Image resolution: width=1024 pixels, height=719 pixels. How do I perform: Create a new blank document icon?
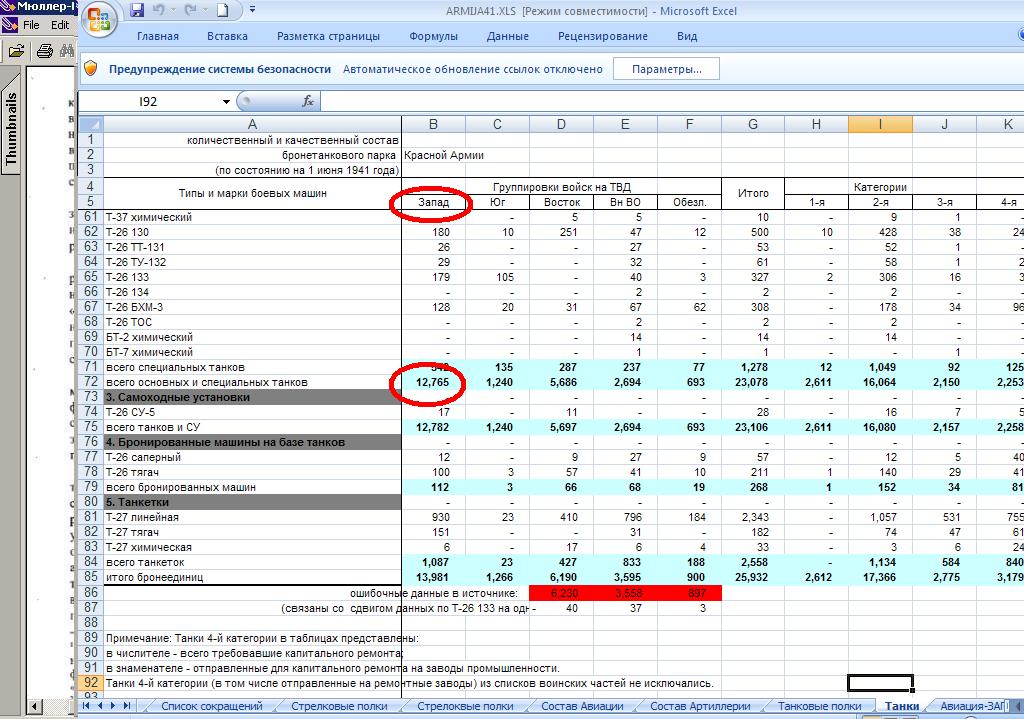223,11
